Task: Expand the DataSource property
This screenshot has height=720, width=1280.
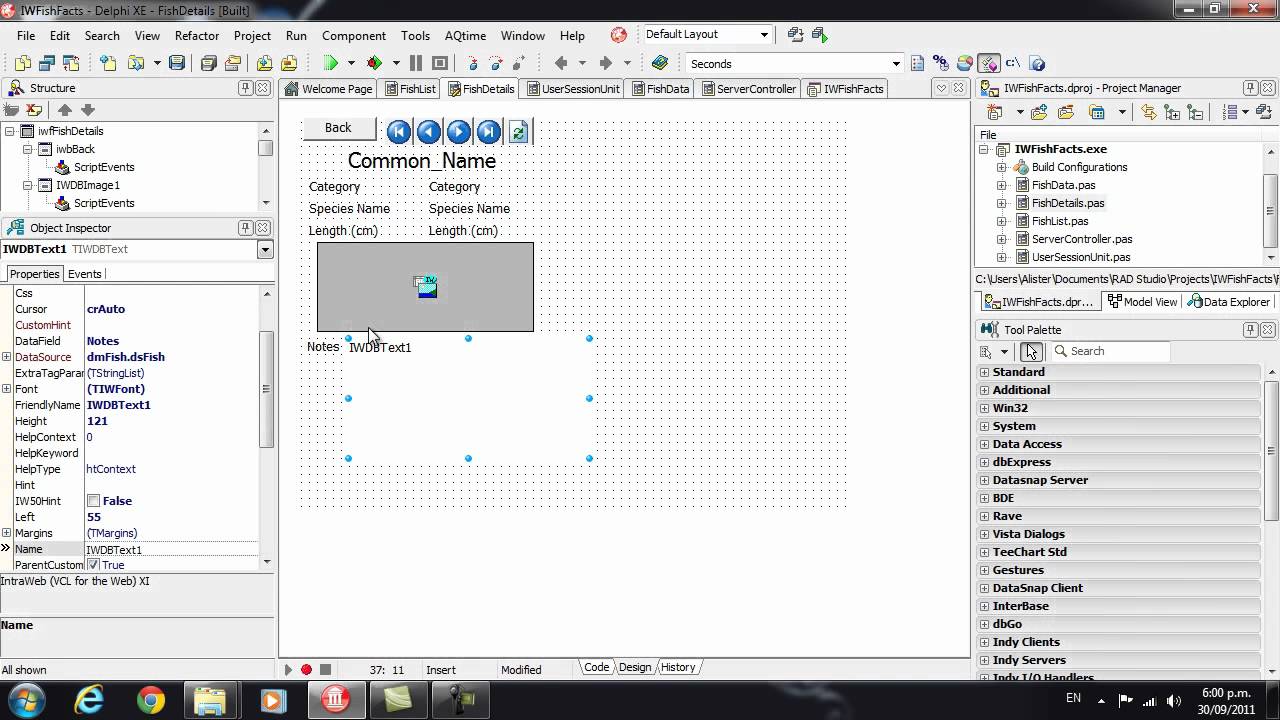Action: pos(7,357)
